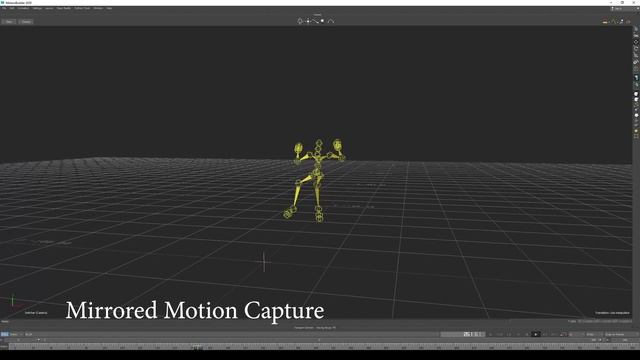Open the Python Tools menu
The height and width of the screenshot is (360, 640).
click(82, 8)
